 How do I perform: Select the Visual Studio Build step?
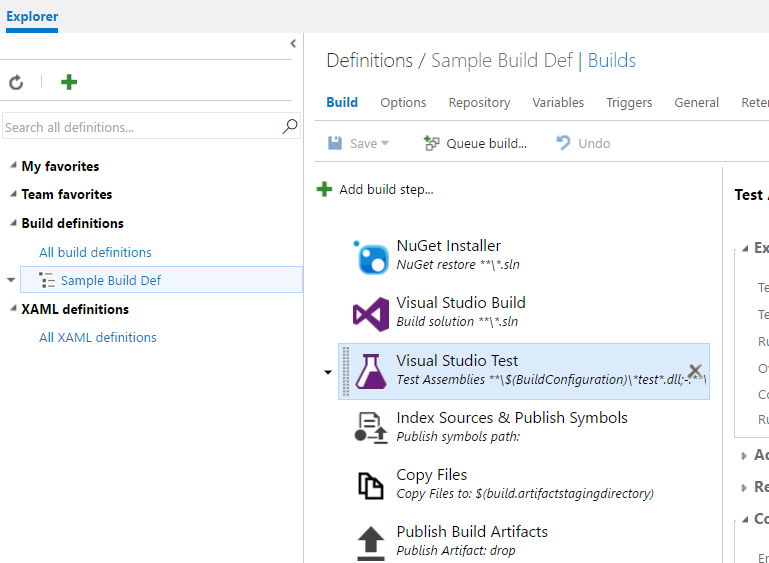click(460, 312)
